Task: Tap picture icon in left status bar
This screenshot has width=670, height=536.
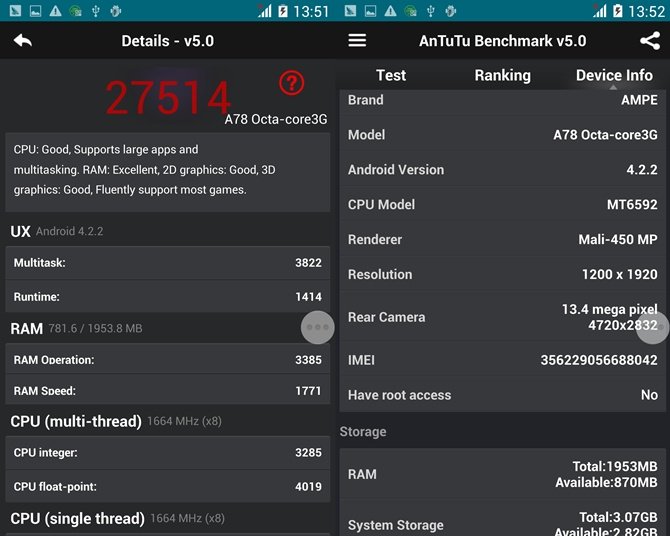Action: click(x=35, y=11)
